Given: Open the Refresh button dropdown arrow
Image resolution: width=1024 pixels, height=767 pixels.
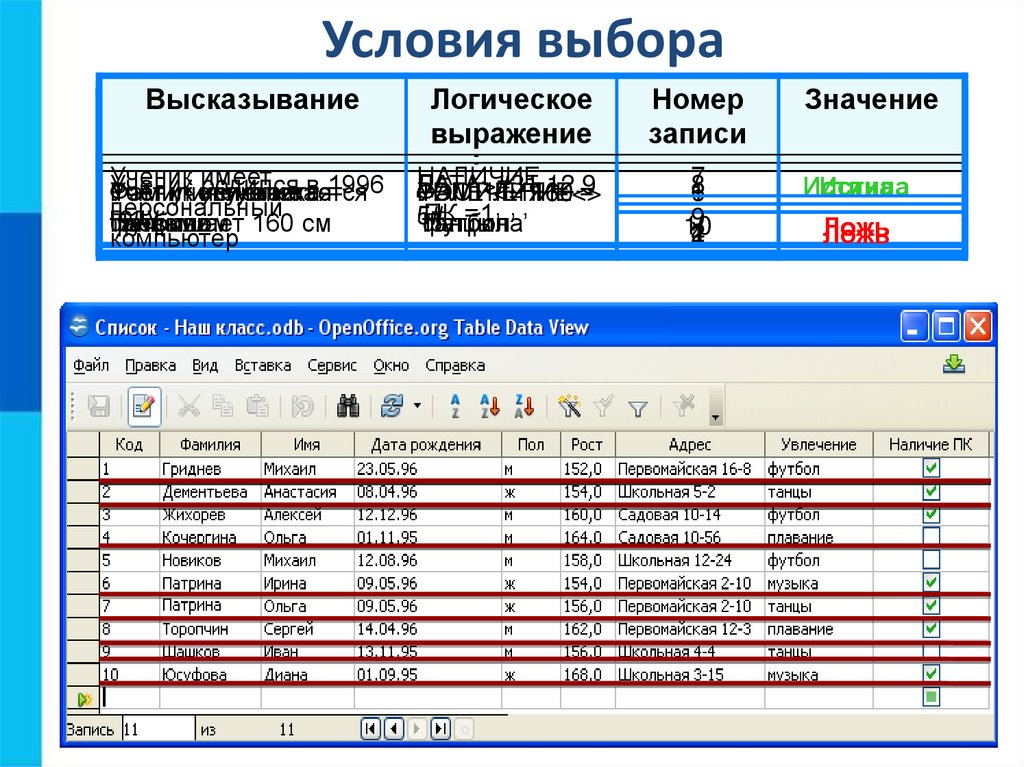Looking at the screenshot, I should [x=417, y=407].
